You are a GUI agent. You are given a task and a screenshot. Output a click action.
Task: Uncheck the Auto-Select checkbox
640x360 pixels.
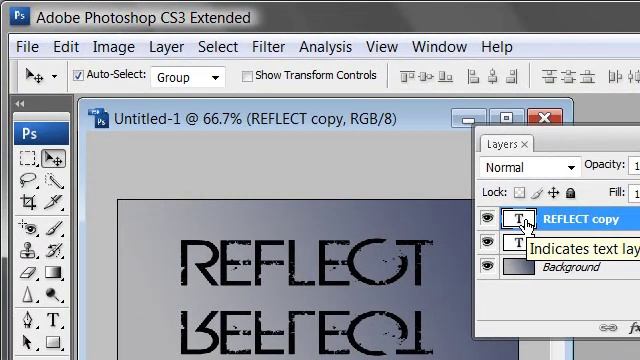78,75
